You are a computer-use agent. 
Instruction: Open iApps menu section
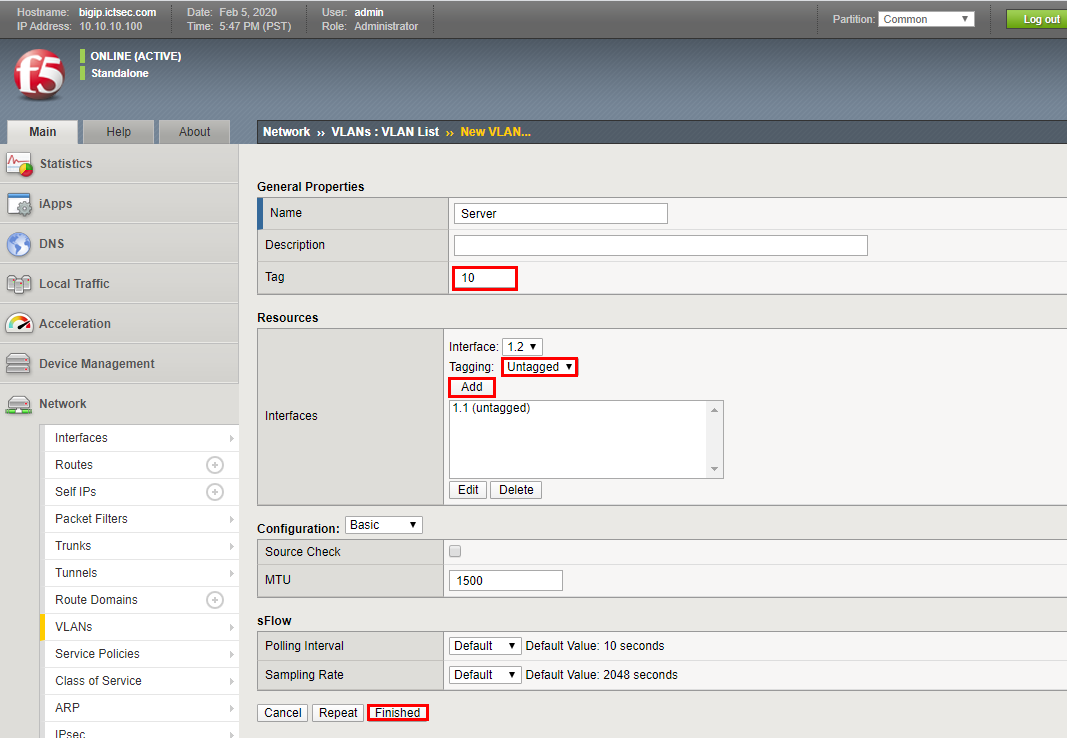(x=119, y=204)
